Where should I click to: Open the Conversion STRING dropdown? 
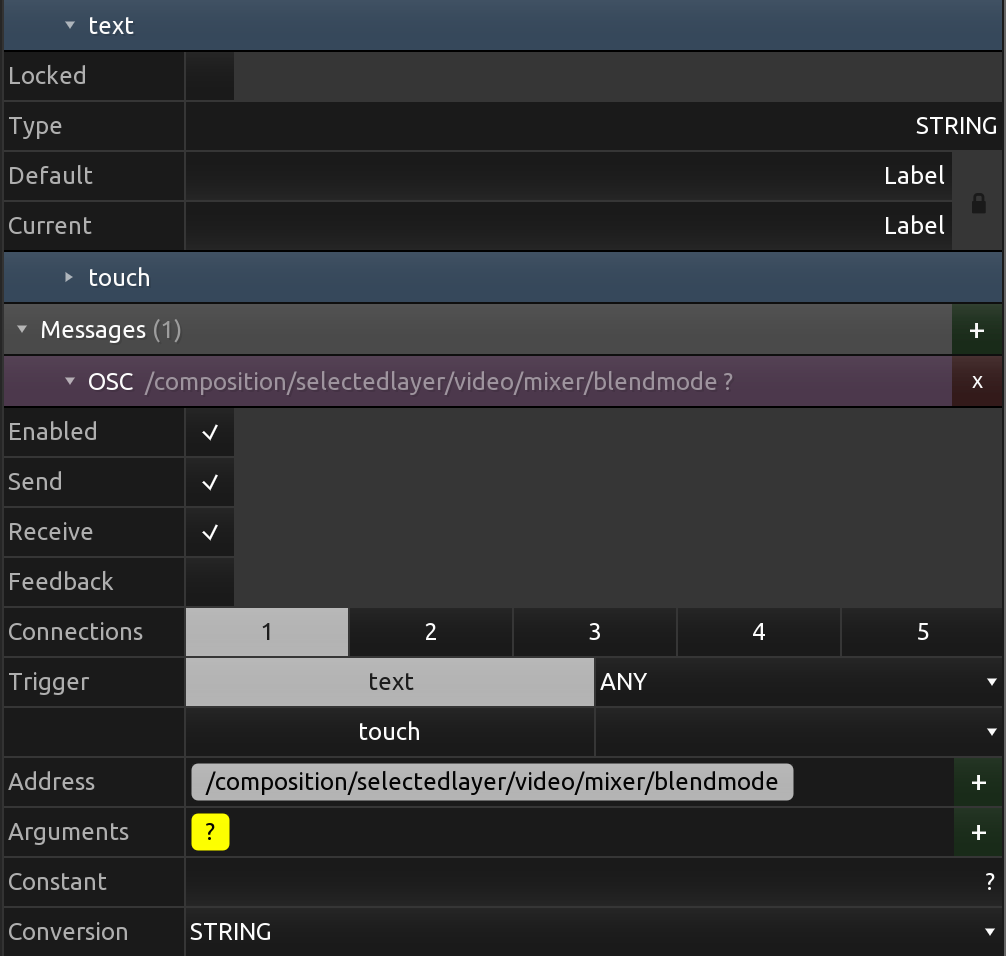(594, 932)
